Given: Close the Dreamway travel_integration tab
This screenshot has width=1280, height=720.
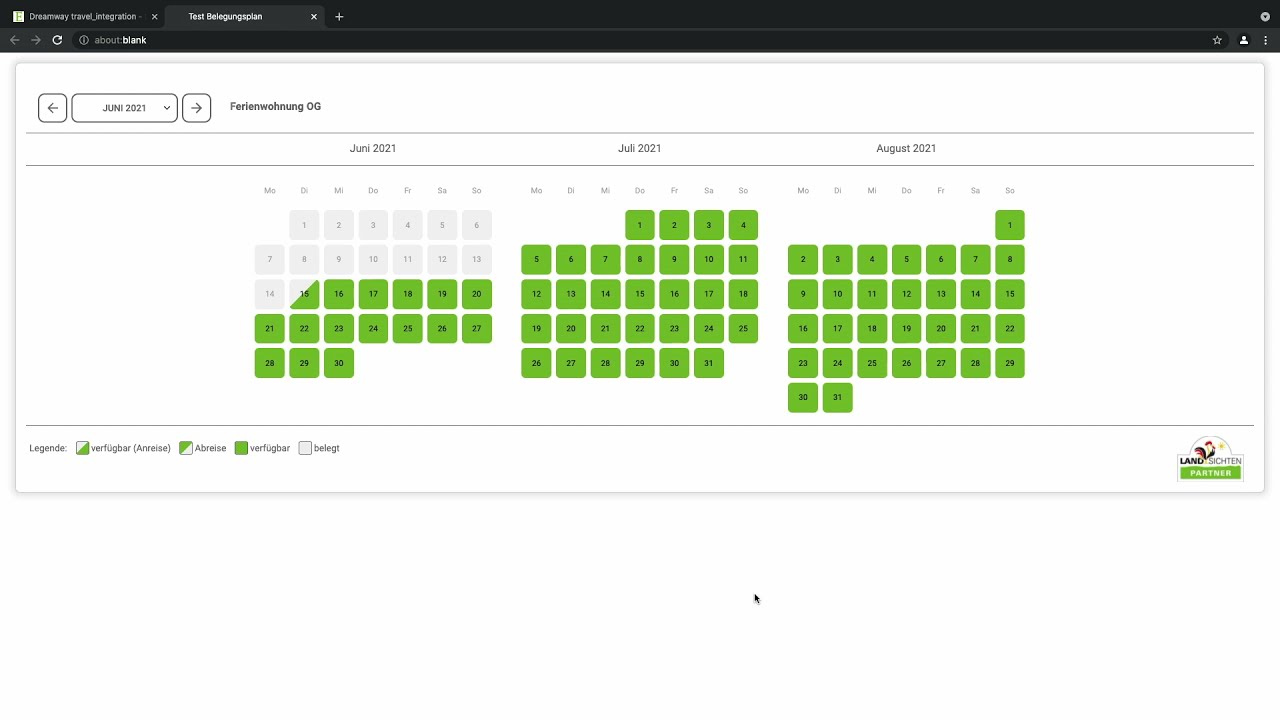Looking at the screenshot, I should 154,16.
